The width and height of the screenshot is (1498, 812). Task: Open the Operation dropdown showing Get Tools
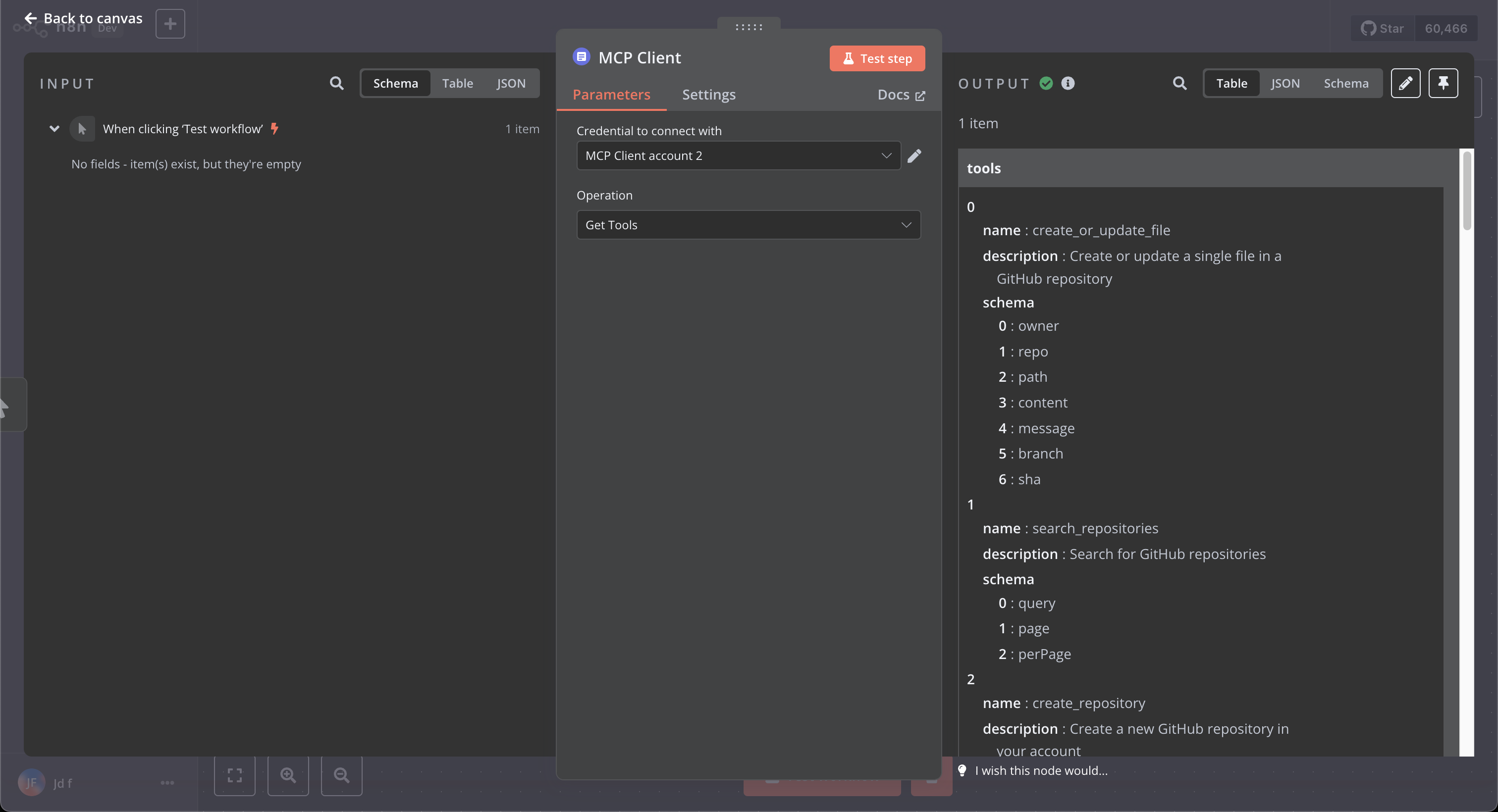click(x=748, y=224)
